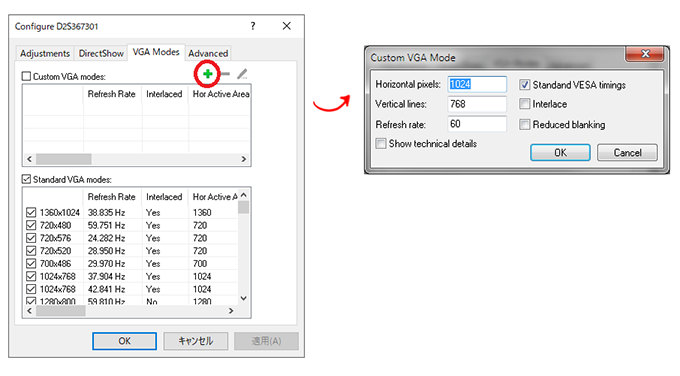Click custom modes list left scroll arrow

(29, 159)
